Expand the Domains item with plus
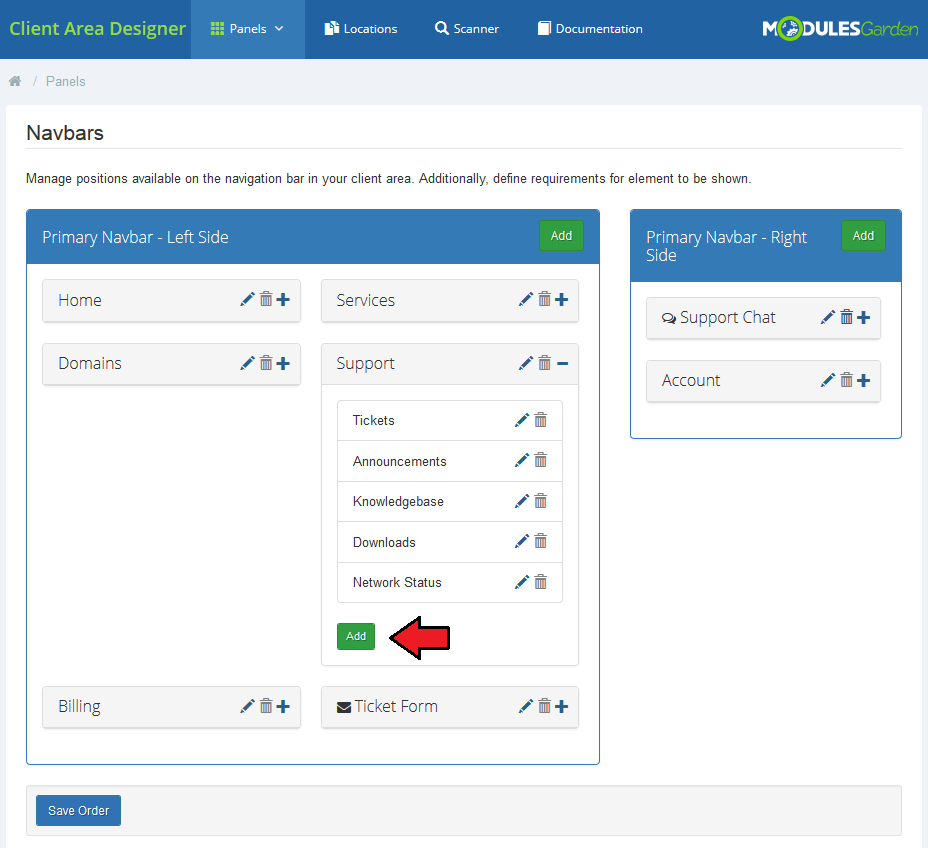The height and width of the screenshot is (848, 928). [x=283, y=363]
